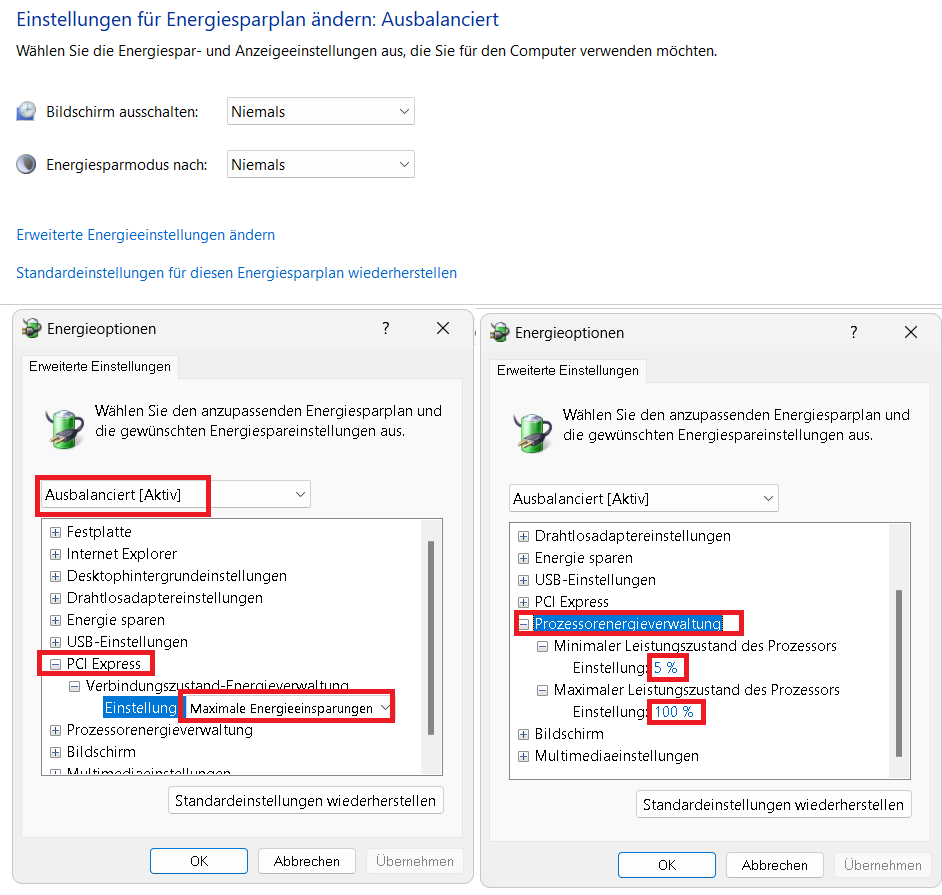The image size is (942, 895).
Task: Click the green battery plug icon in right dialog
Action: 532,432
